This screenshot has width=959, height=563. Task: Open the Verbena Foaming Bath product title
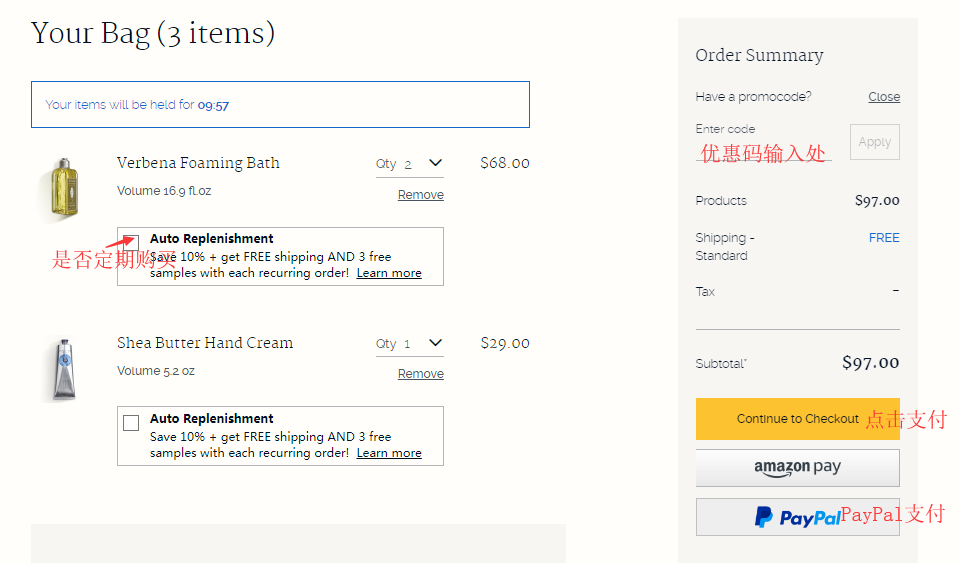tap(198, 163)
